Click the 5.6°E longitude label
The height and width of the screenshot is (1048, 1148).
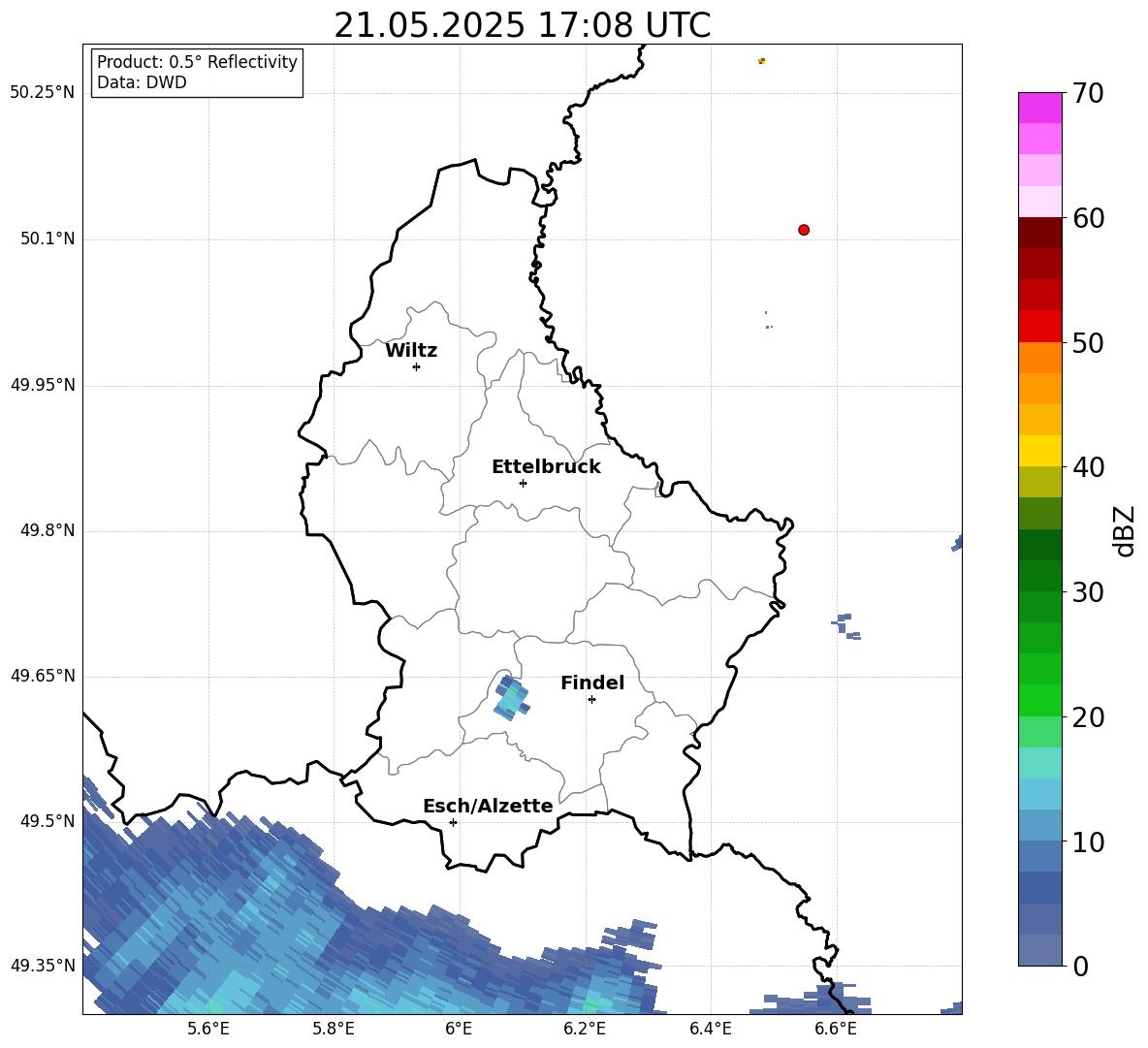(208, 1029)
